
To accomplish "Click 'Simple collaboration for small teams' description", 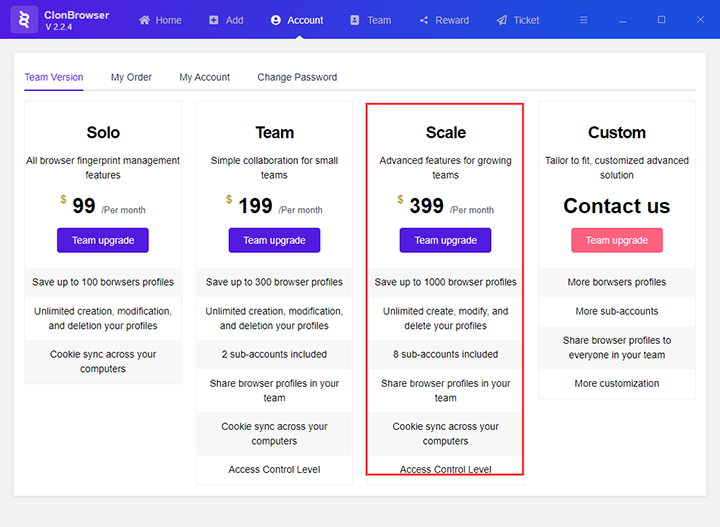I will [x=274, y=168].
